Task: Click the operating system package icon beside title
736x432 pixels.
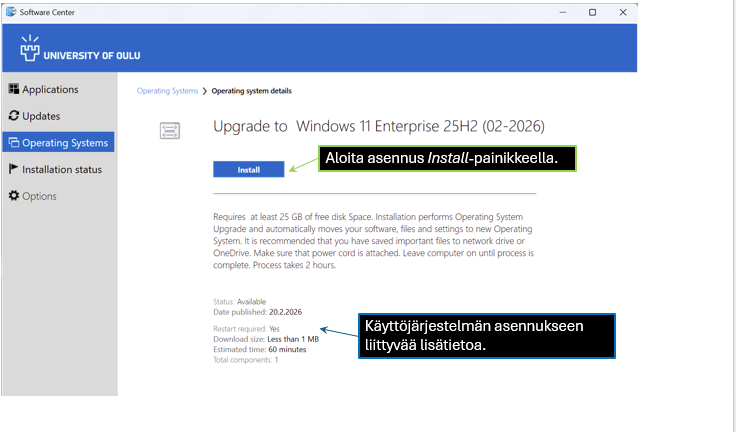Action: [x=169, y=130]
